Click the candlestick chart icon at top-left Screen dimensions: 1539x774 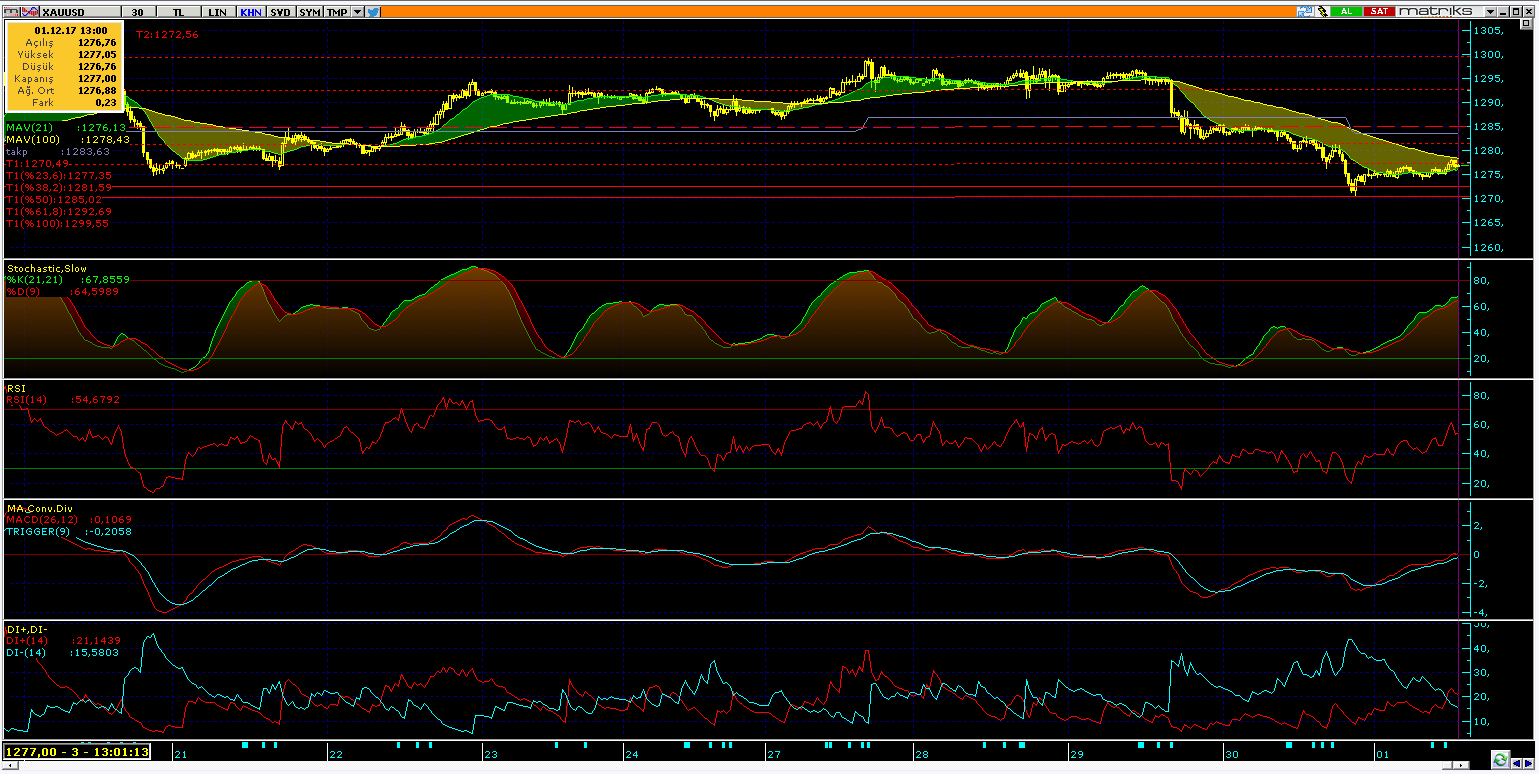coord(10,11)
